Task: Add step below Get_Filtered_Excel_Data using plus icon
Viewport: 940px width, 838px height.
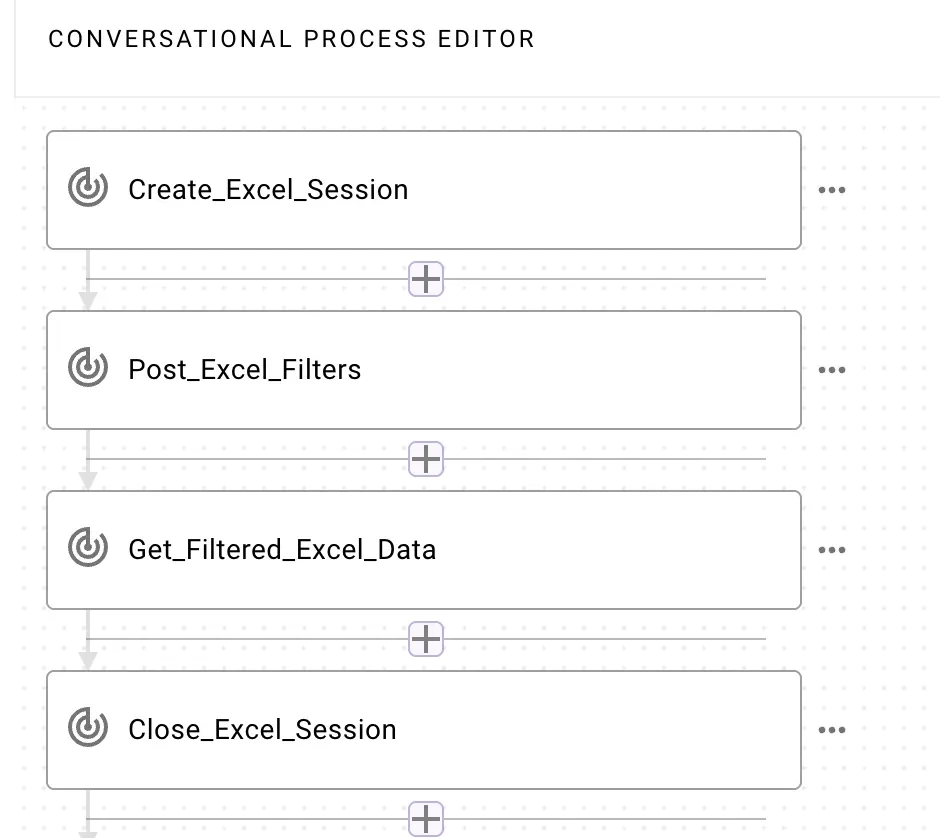Action: point(426,639)
